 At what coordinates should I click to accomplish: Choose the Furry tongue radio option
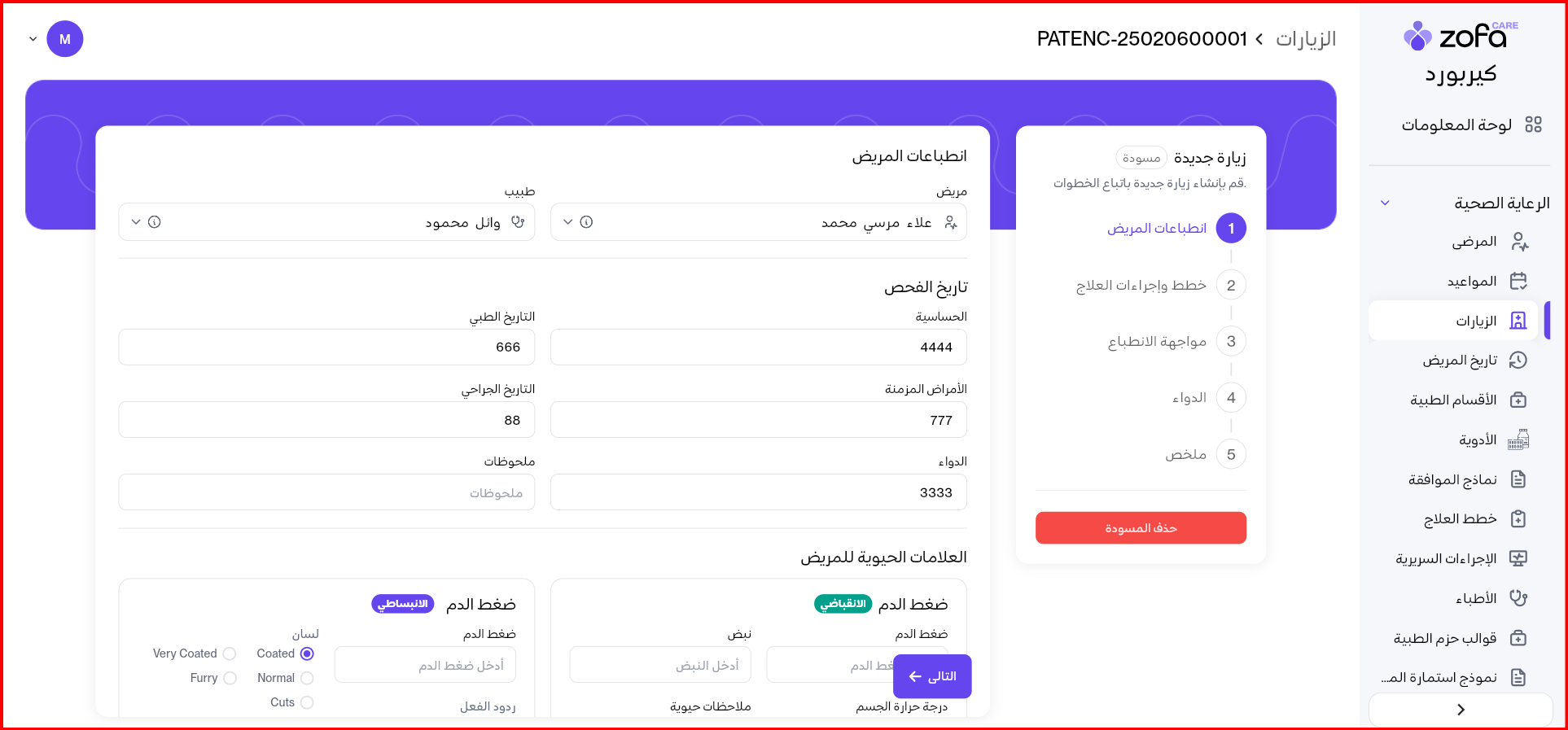pos(230,678)
